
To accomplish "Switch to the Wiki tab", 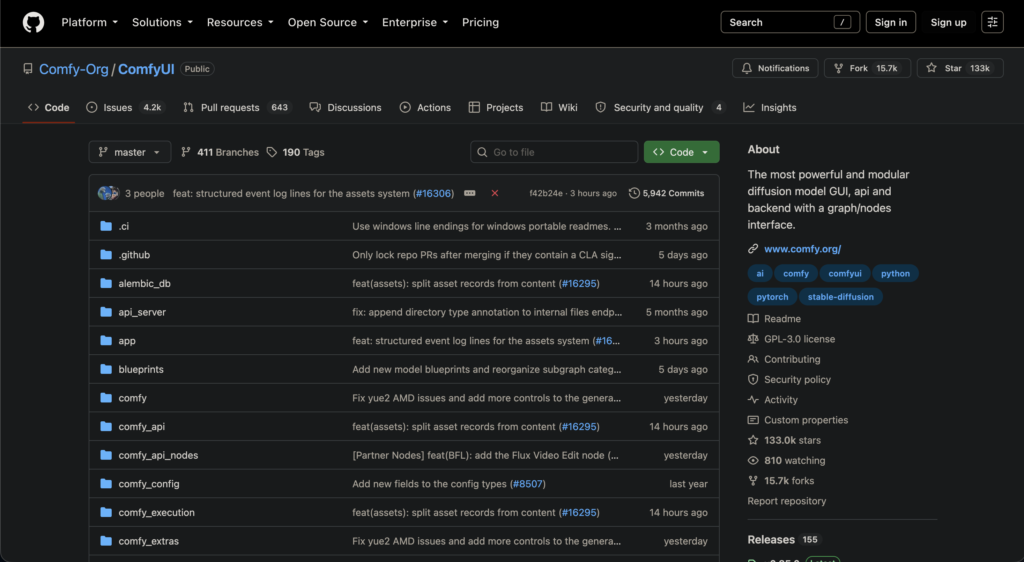I will 559,108.
